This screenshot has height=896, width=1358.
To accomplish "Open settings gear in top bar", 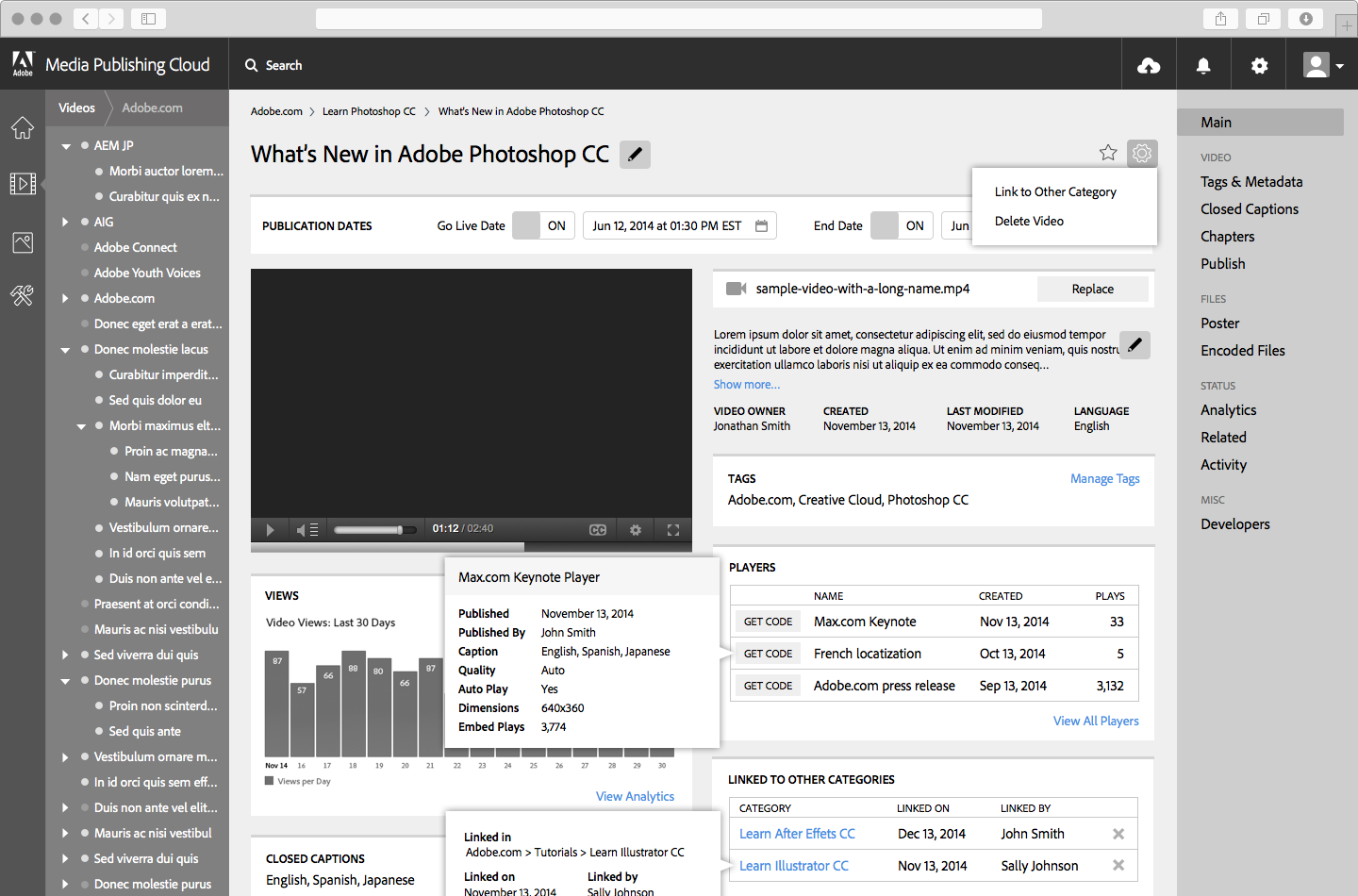I will click(x=1259, y=65).
